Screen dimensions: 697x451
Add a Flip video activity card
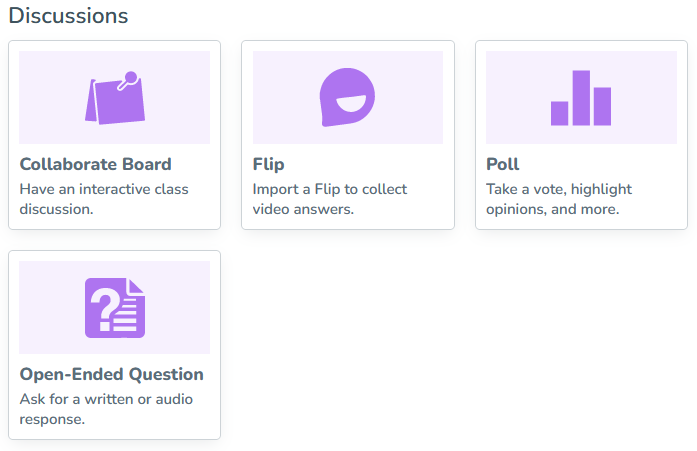coord(347,135)
